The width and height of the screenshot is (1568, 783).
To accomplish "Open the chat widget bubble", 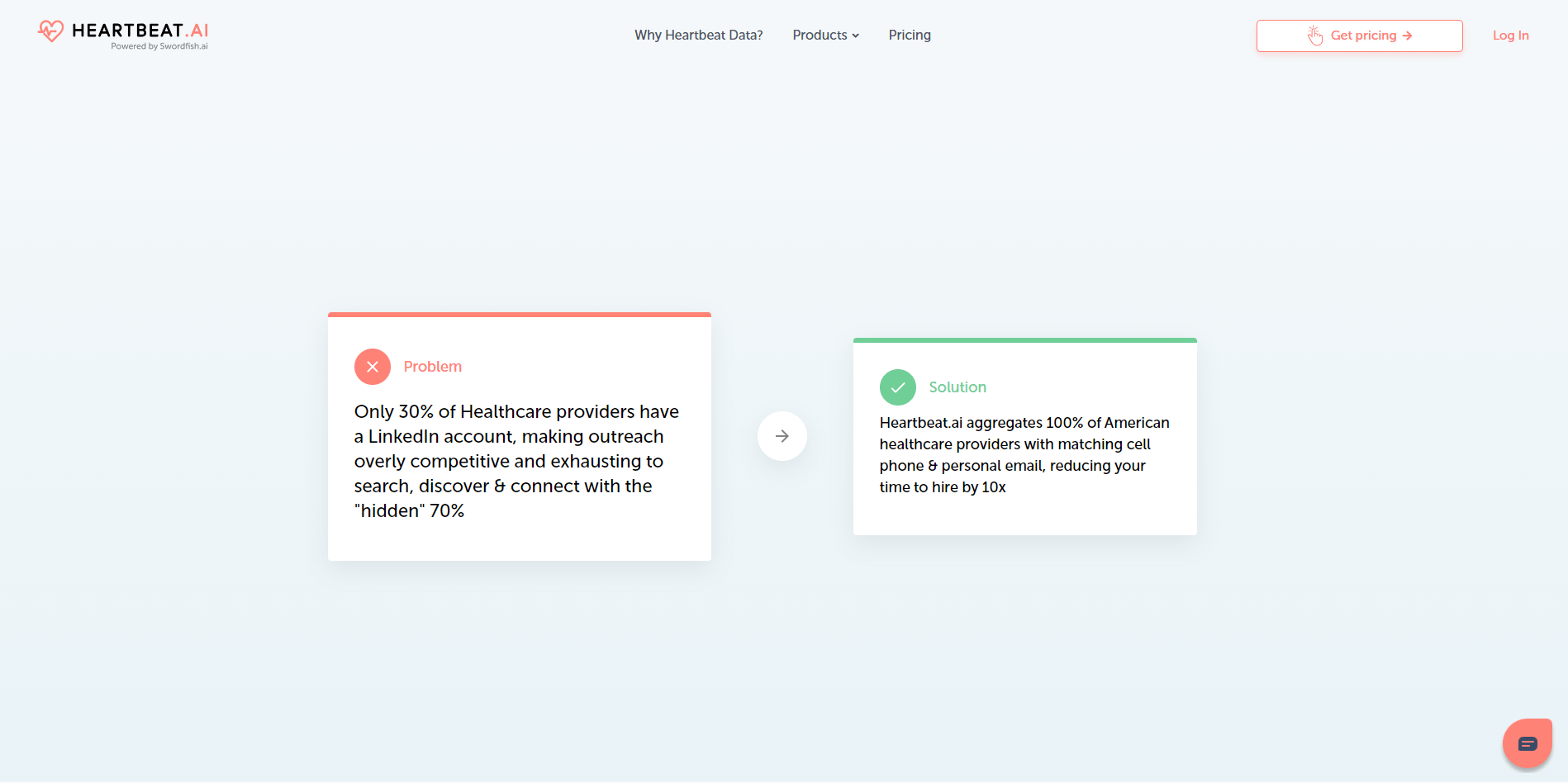I will [1527, 744].
